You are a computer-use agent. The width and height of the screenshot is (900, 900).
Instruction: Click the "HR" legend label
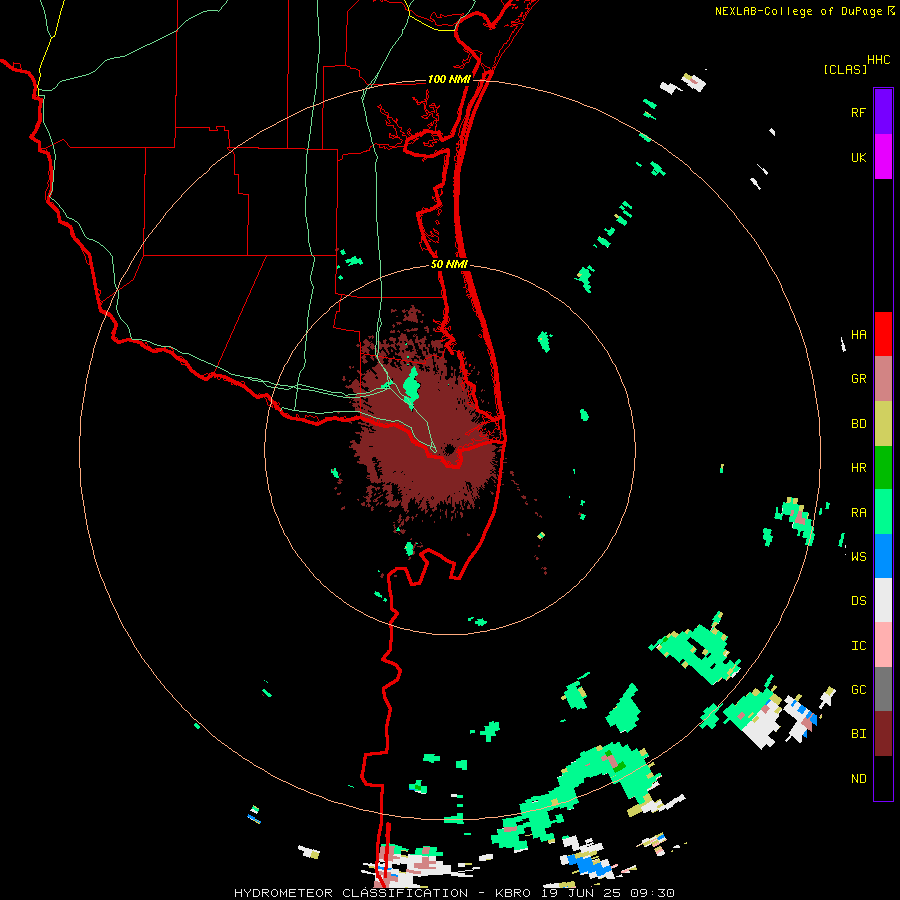click(858, 468)
